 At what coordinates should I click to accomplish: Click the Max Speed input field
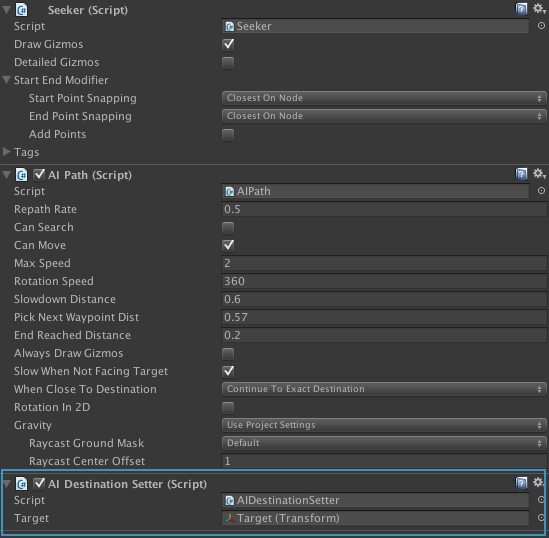pos(384,263)
